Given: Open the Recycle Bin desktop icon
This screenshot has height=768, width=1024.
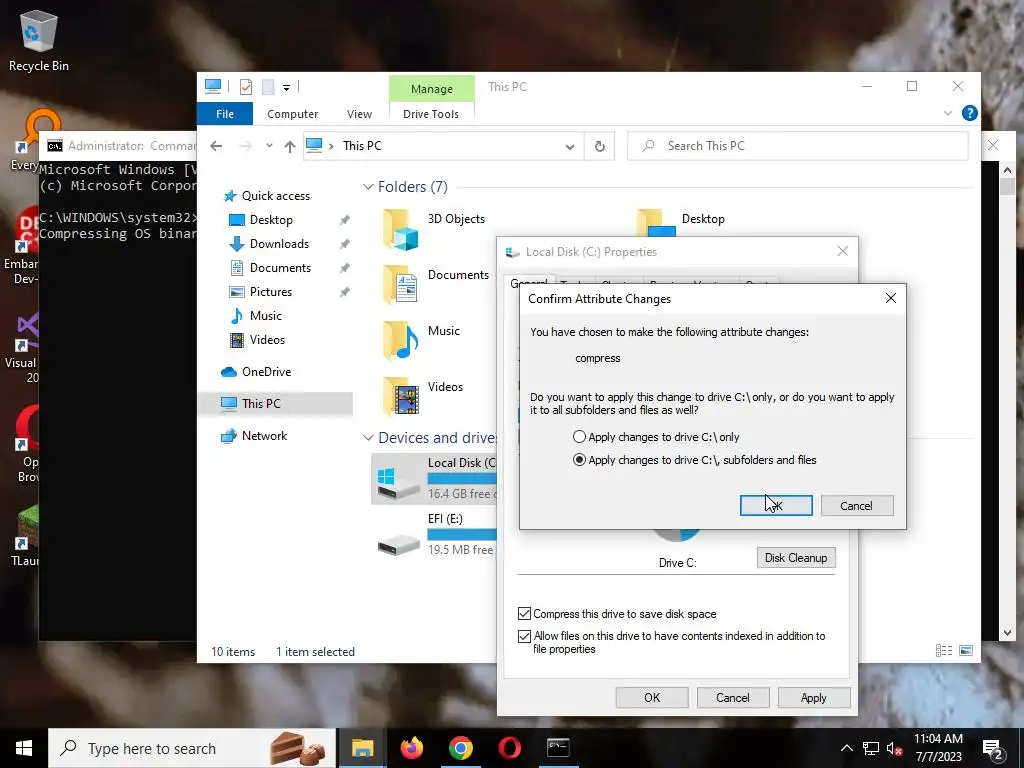Looking at the screenshot, I should (39, 41).
